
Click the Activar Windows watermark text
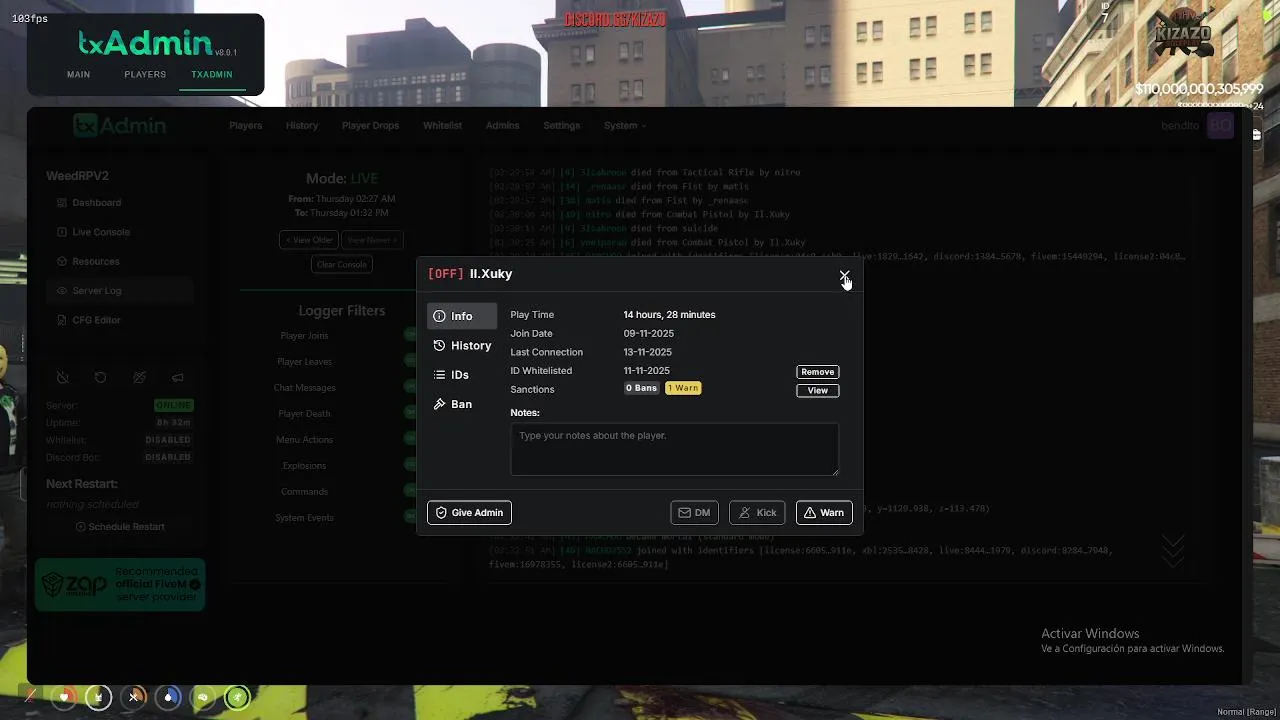tap(1090, 634)
